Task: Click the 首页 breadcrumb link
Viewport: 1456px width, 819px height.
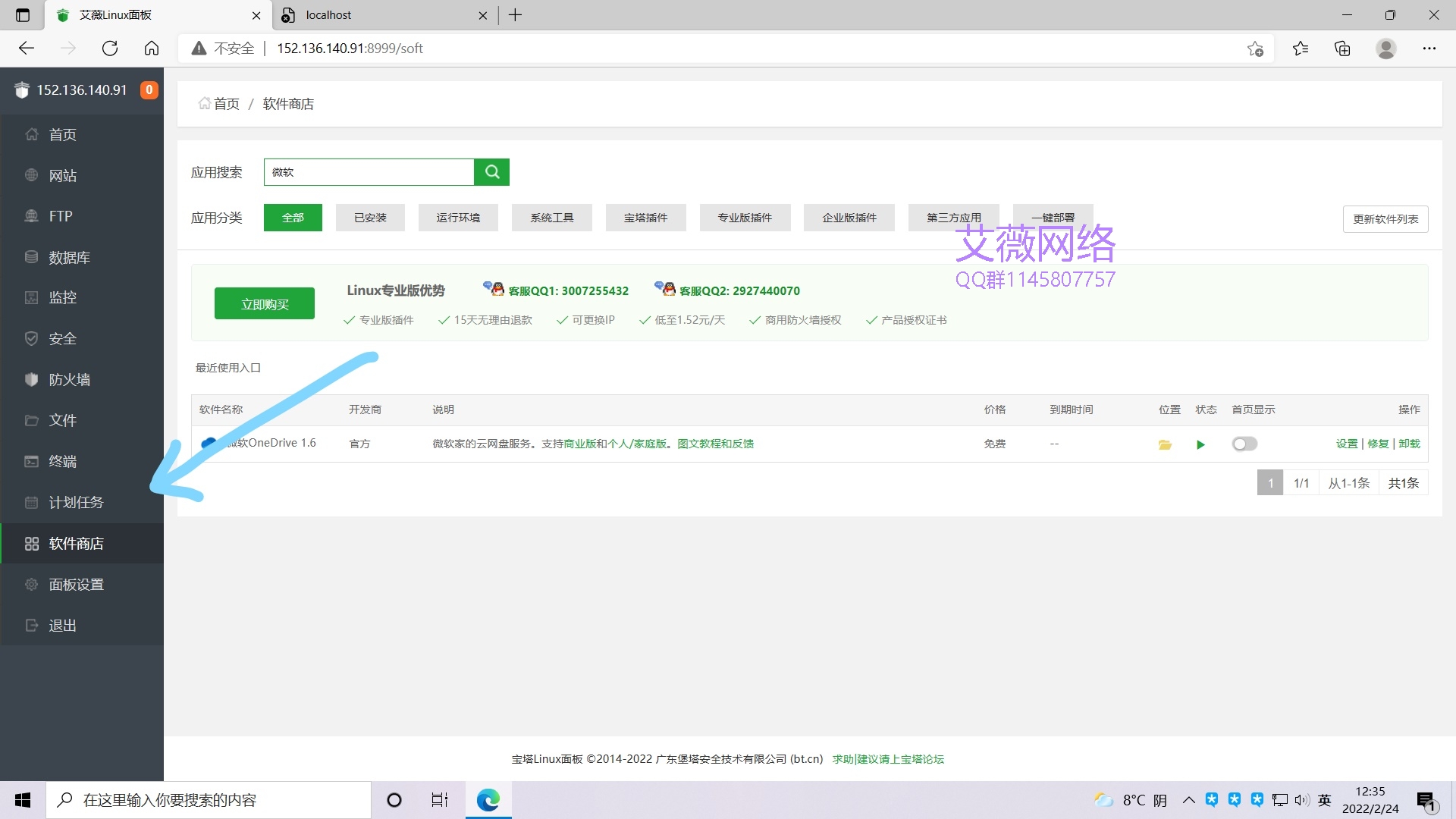Action: point(219,104)
